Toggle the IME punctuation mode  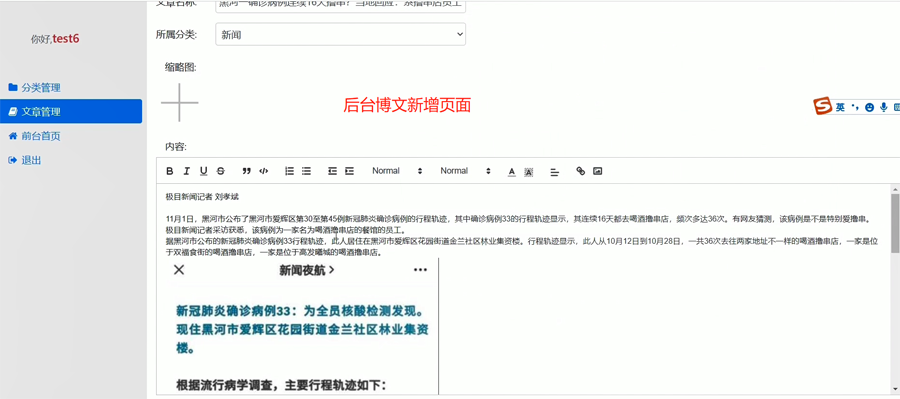(855, 107)
